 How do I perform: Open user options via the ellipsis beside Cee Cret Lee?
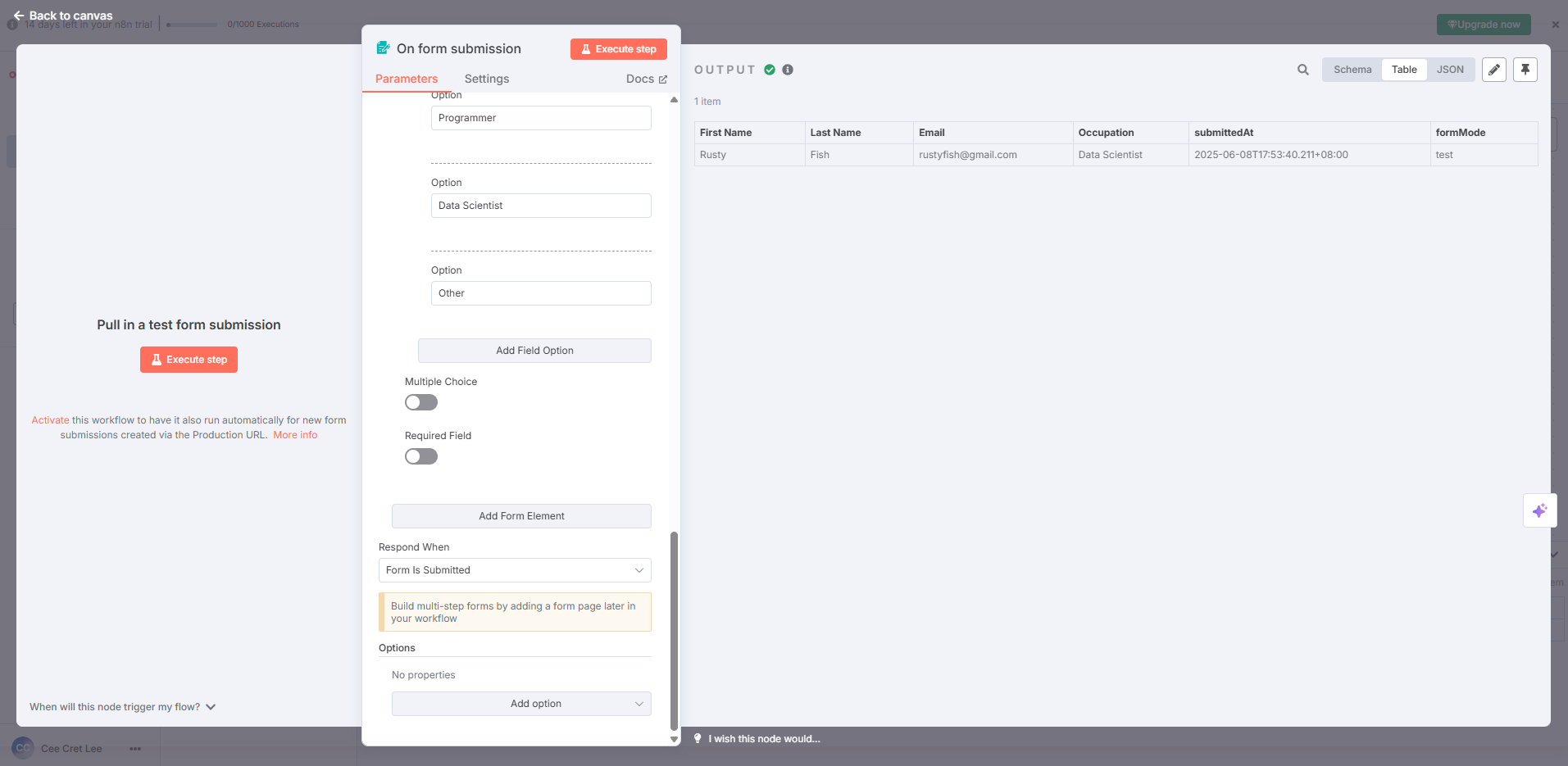pyautogui.click(x=135, y=748)
